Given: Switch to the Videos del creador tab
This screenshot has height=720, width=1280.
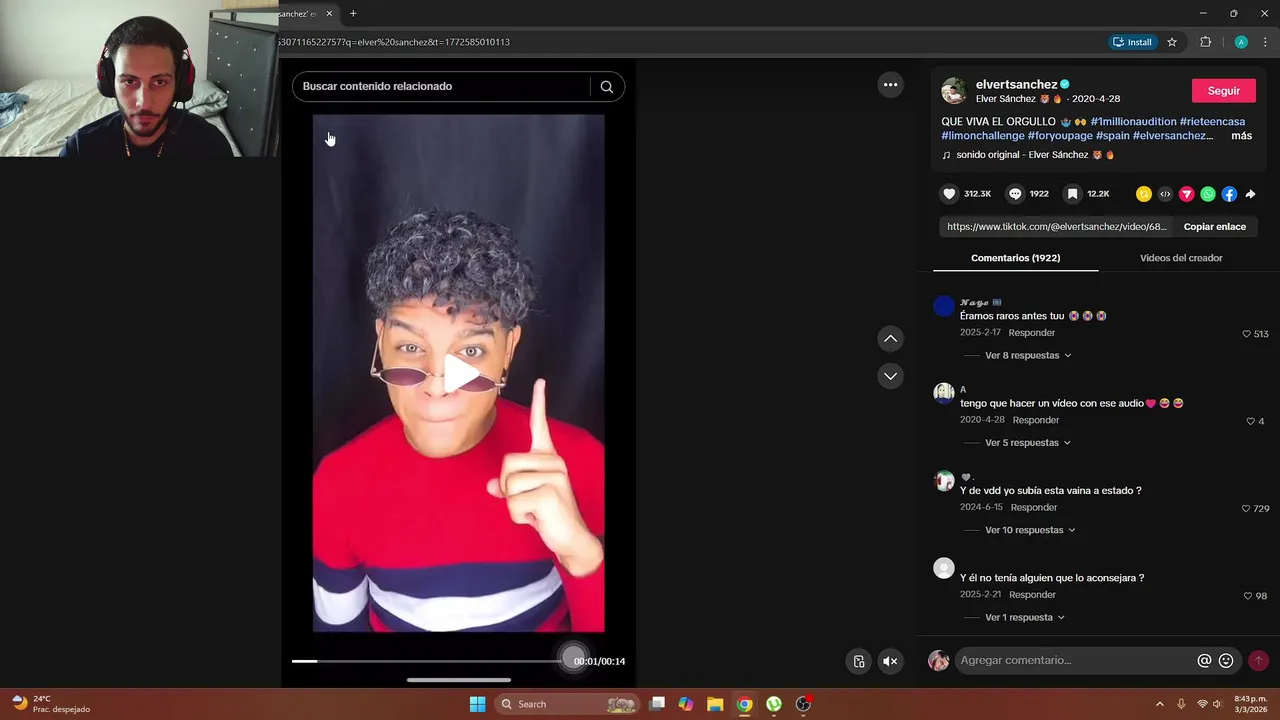Looking at the screenshot, I should tap(1181, 258).
